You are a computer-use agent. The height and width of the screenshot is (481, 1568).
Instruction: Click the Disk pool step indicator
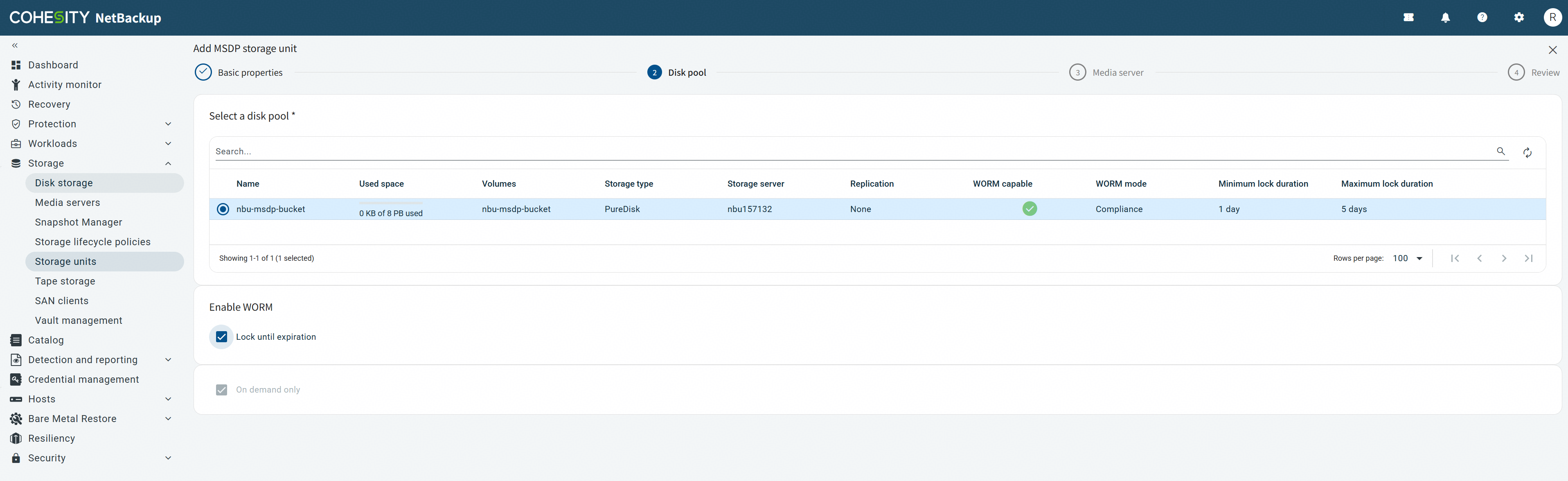click(676, 72)
